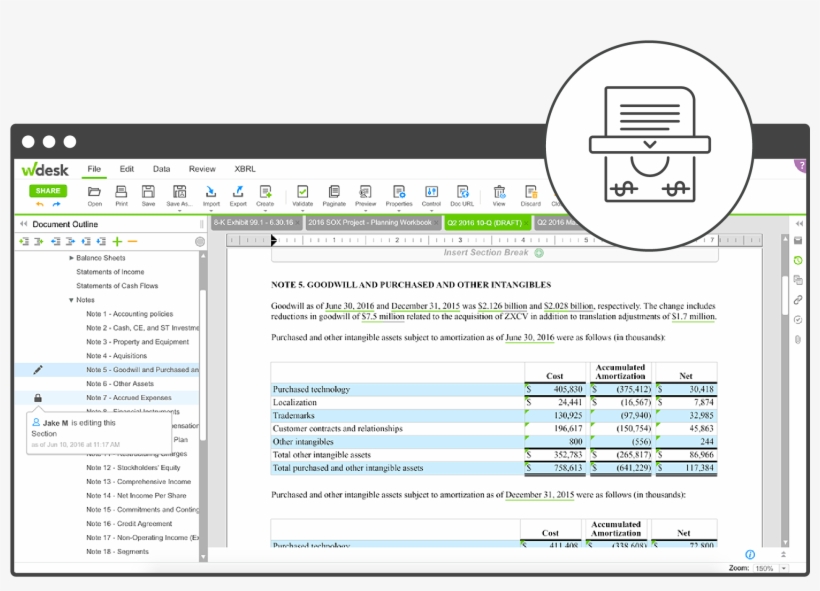Open the File menu

[94, 169]
